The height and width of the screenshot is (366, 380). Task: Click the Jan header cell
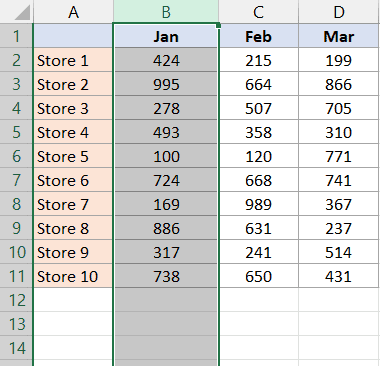click(x=166, y=36)
